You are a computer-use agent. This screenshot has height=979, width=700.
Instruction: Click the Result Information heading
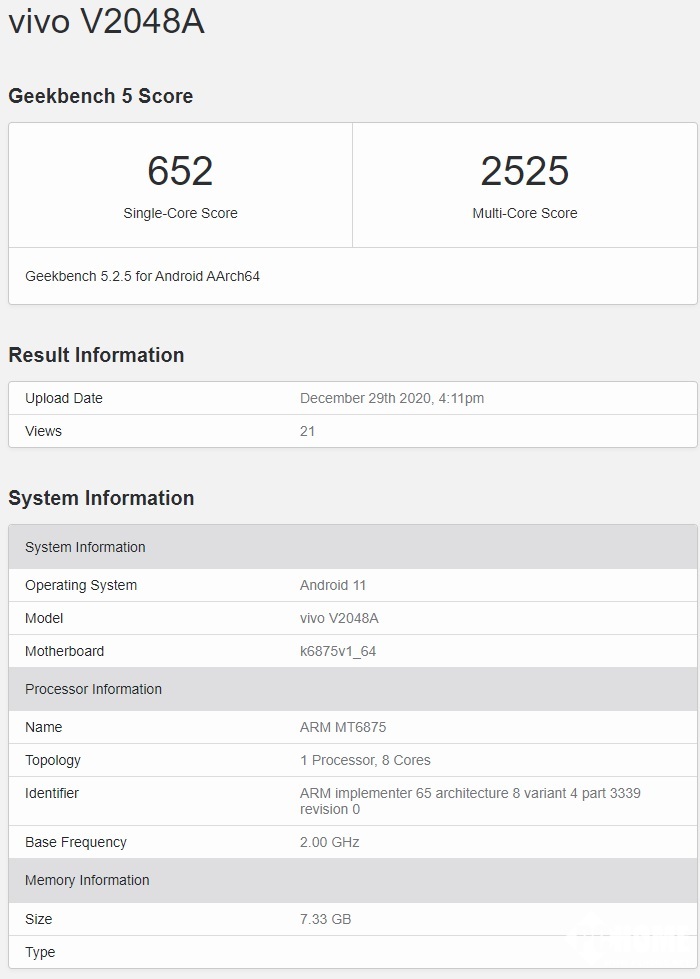click(x=96, y=355)
